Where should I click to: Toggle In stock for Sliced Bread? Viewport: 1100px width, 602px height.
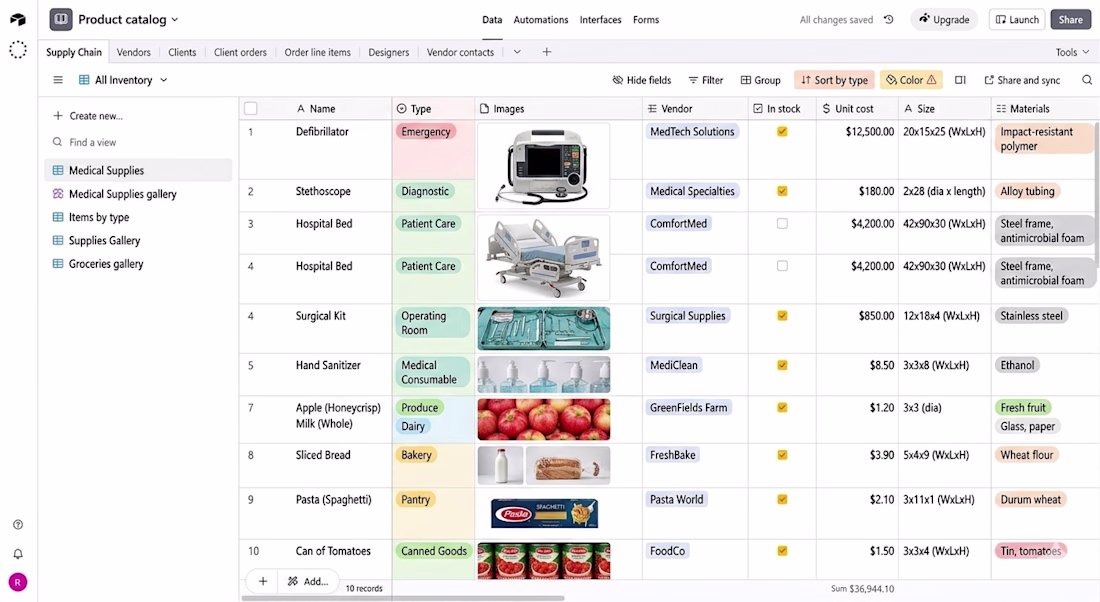[782, 455]
